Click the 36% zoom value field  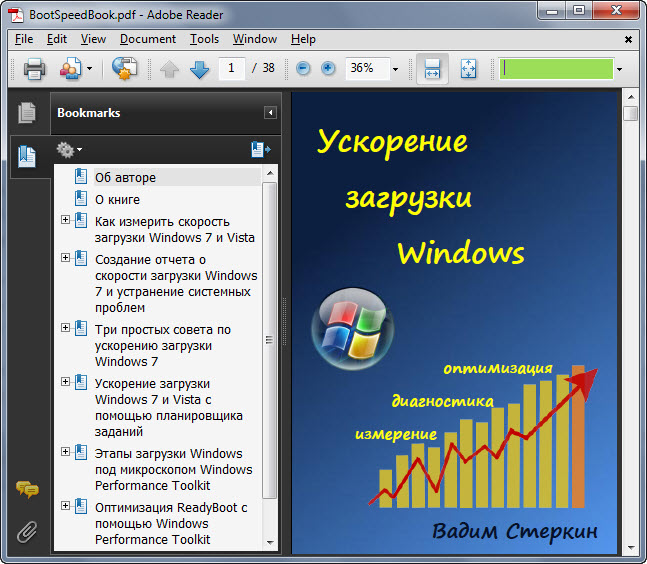(367, 68)
